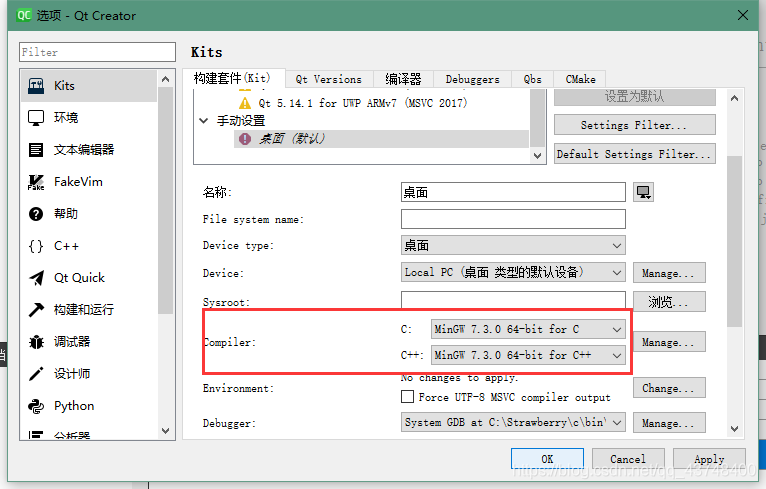
Task: Click the category list scrollbar thumb
Action: click(x=166, y=200)
